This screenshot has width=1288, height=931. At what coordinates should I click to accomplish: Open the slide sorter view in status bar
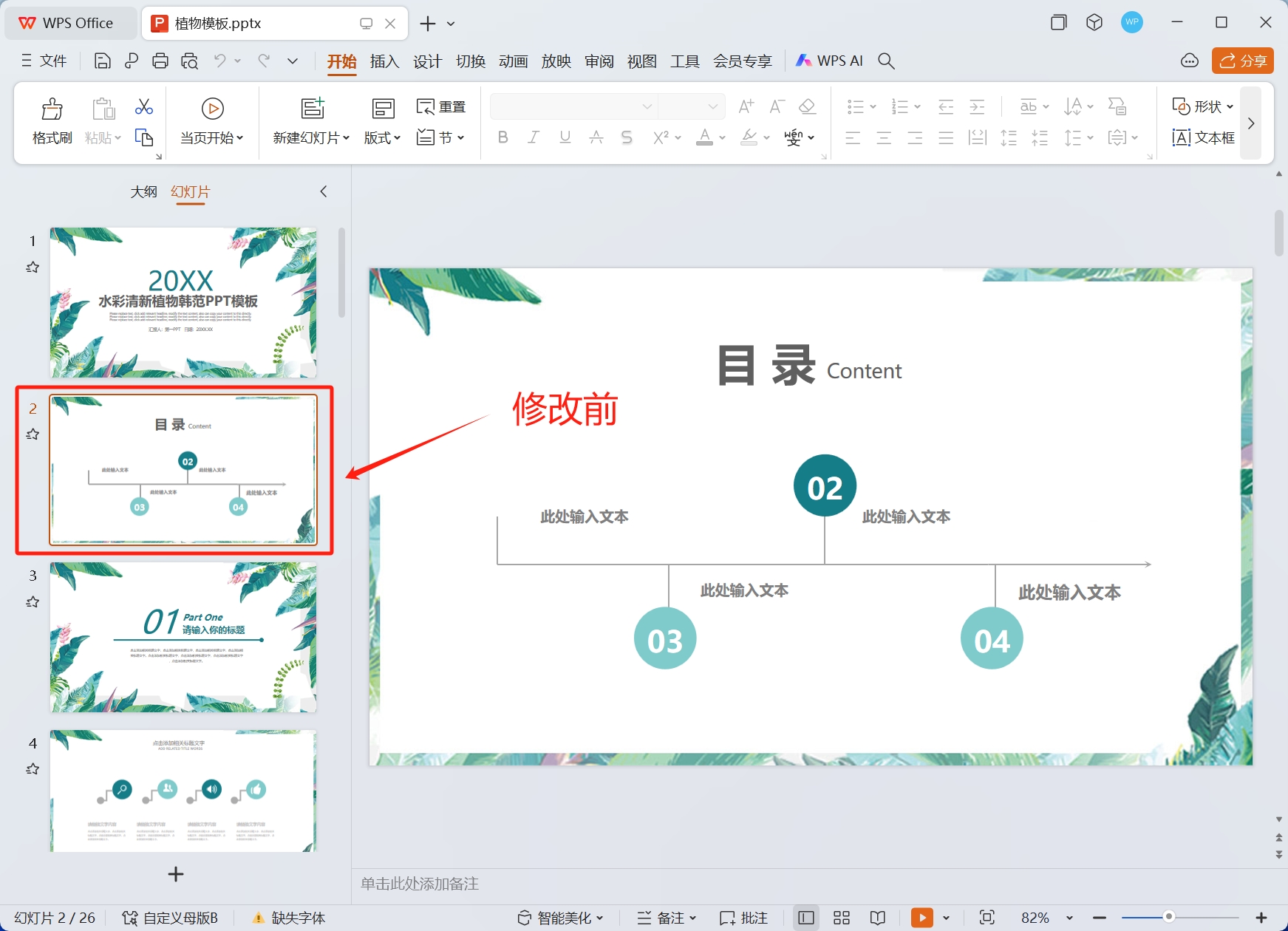[x=841, y=917]
